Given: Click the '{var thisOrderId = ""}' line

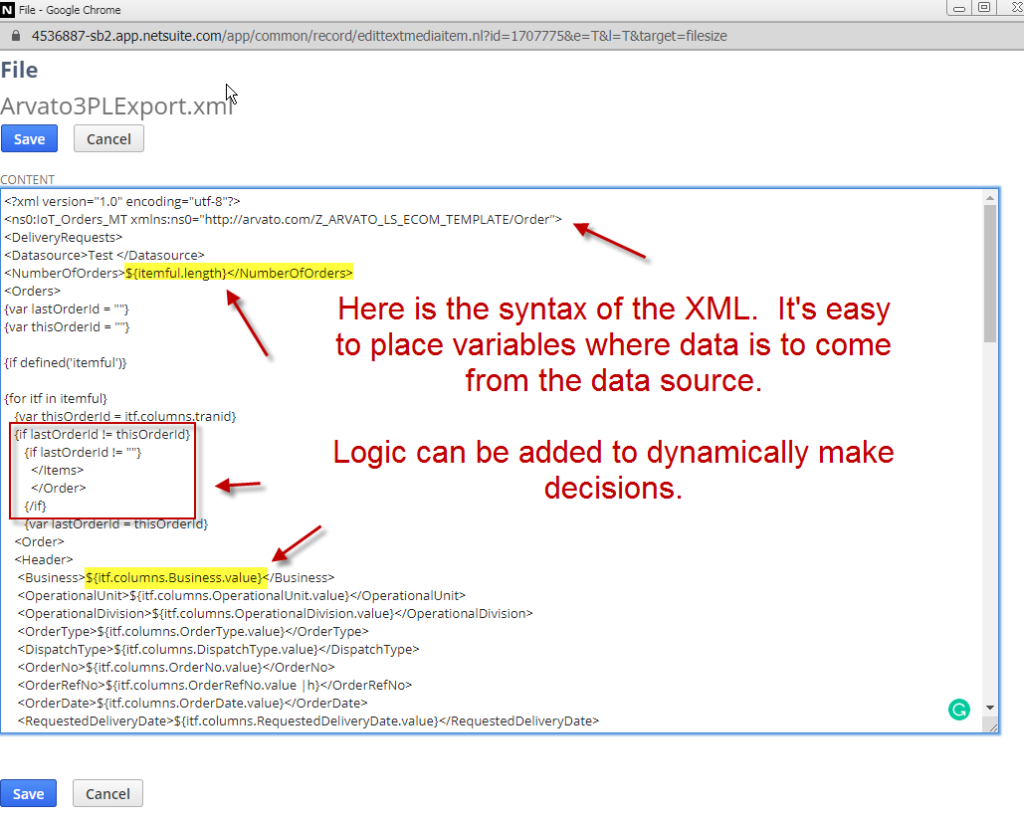Looking at the screenshot, I should pyautogui.click(x=67, y=327).
